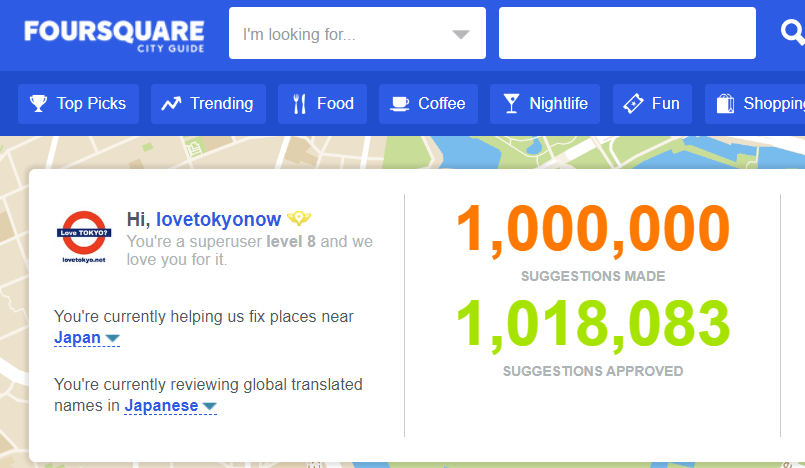Open the lovetokyonow profile link
Screen dimensions: 805x468
click(x=218, y=220)
